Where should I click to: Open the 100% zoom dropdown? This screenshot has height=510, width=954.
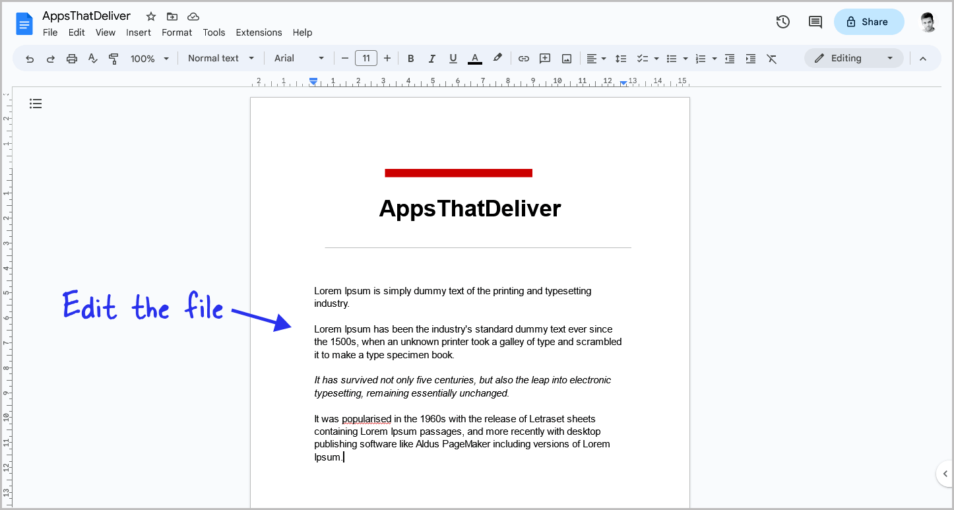click(150, 59)
